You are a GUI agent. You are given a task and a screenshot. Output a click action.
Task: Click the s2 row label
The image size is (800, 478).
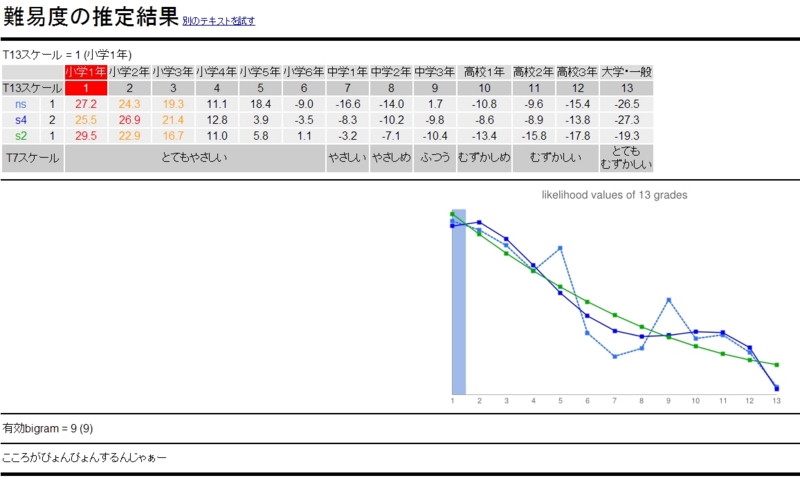click(x=20, y=136)
